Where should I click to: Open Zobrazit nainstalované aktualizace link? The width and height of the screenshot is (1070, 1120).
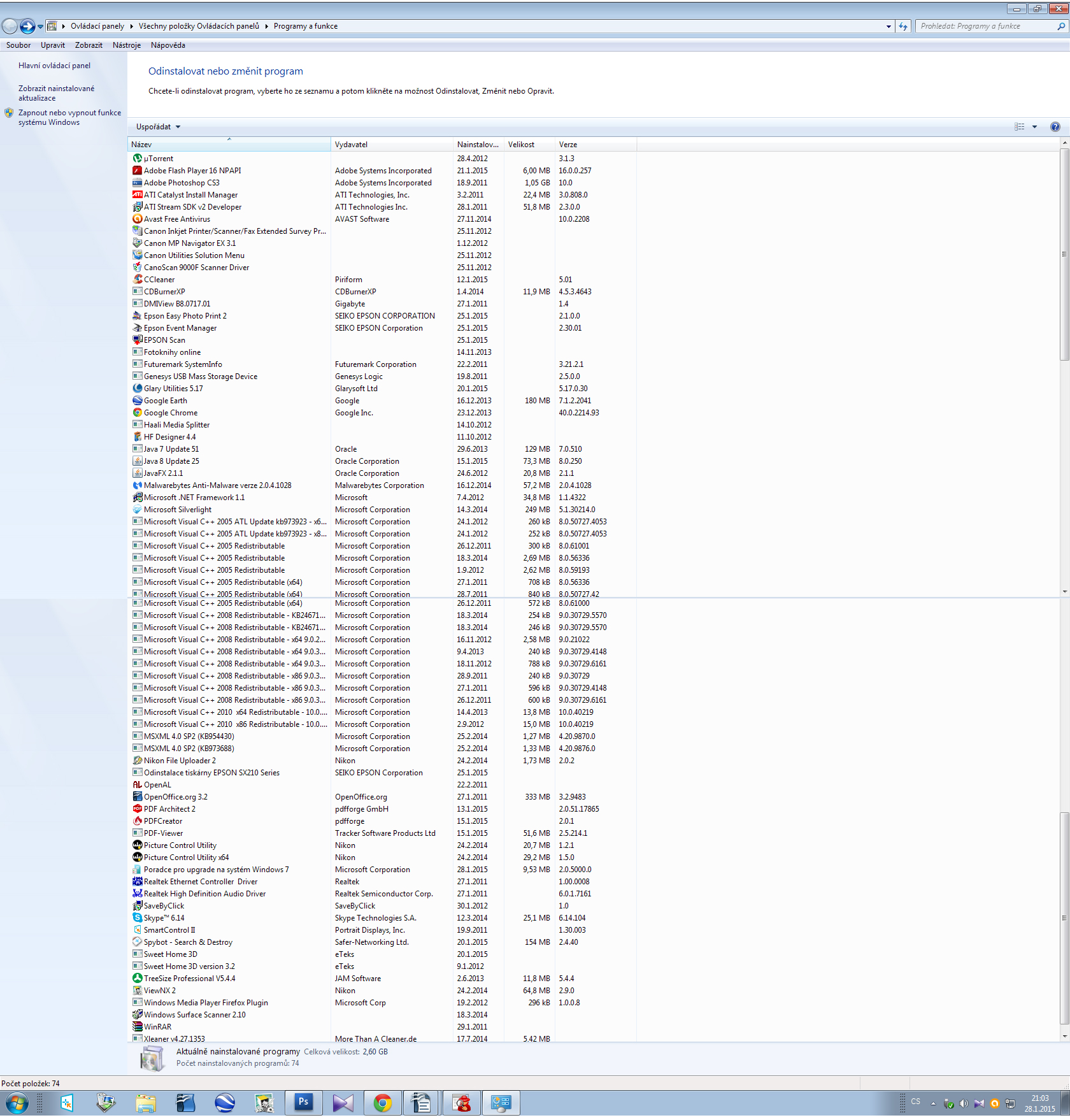(x=56, y=93)
